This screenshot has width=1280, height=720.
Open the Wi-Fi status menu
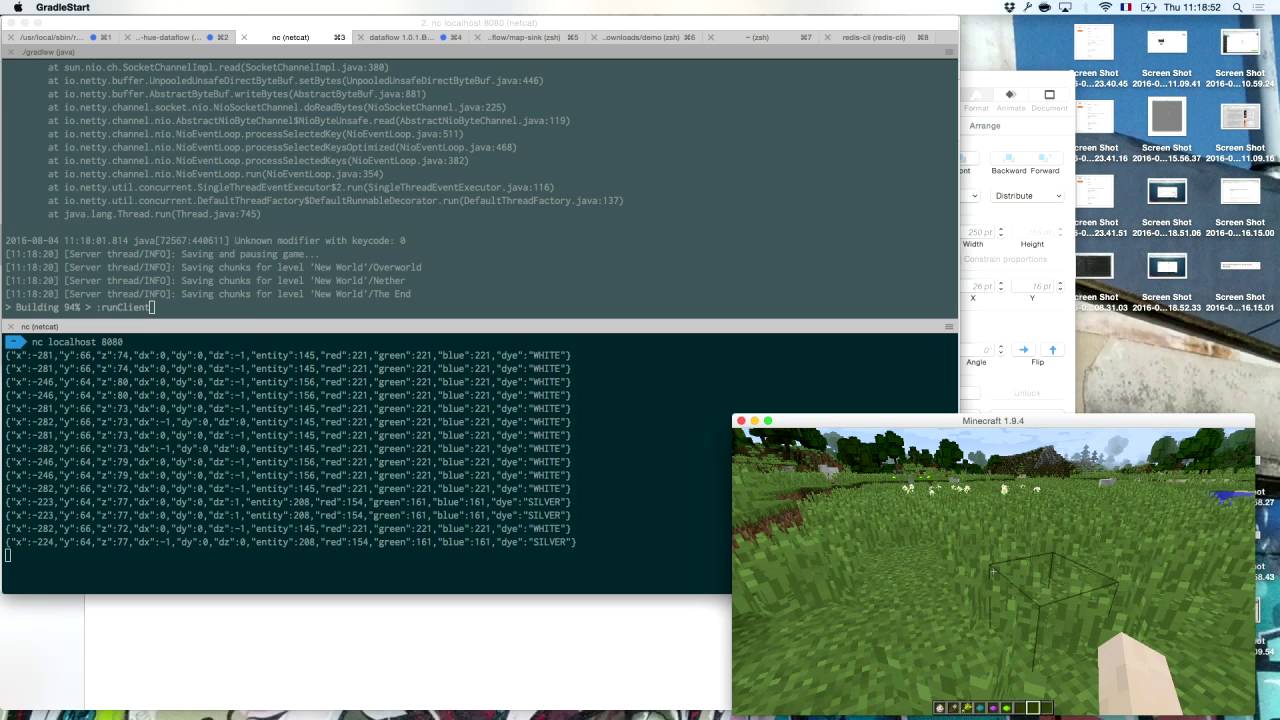(x=1105, y=7)
